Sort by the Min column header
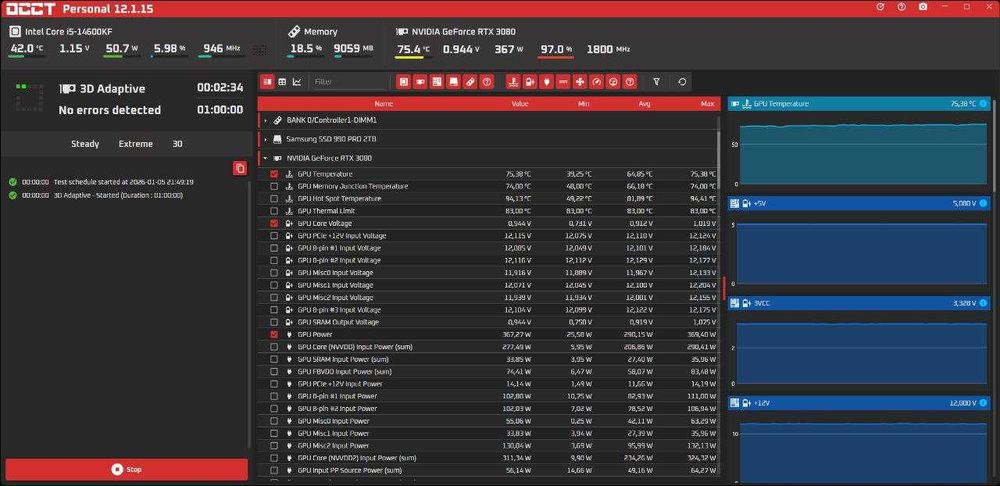Screen dimensions: 1000x486 tap(585, 103)
